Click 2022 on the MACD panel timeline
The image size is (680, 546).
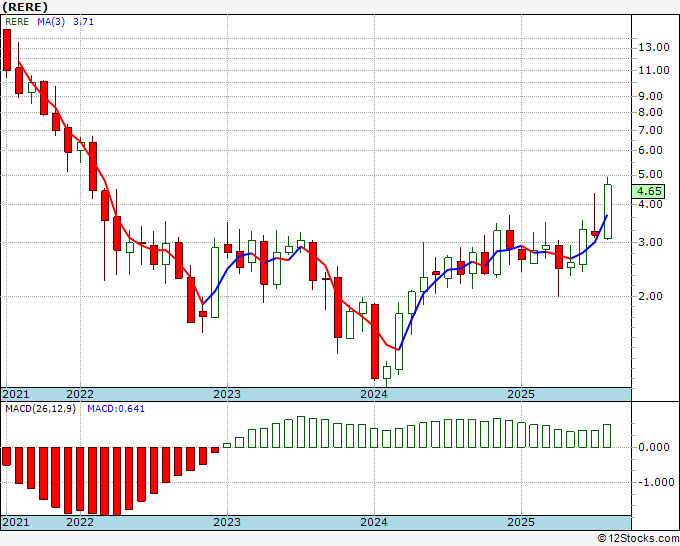tap(80, 522)
